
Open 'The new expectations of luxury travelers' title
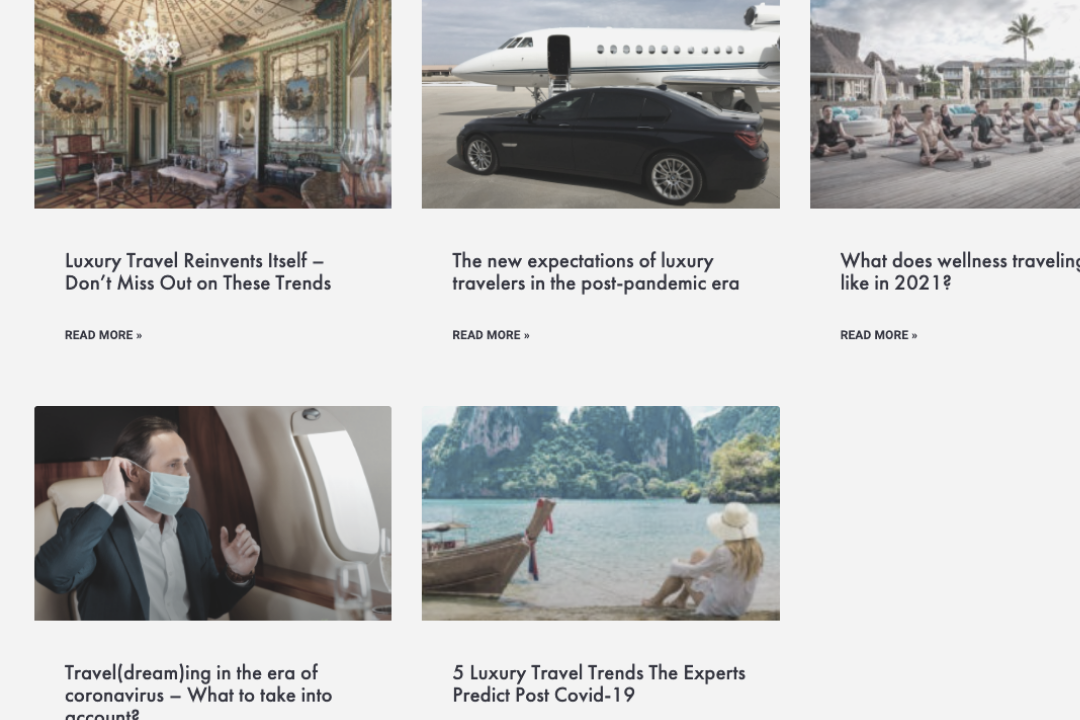point(595,271)
